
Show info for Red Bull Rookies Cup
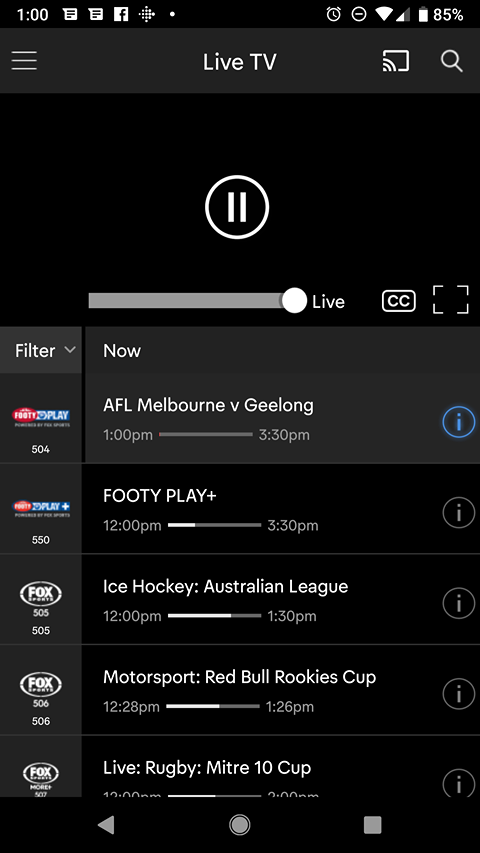[458, 694]
